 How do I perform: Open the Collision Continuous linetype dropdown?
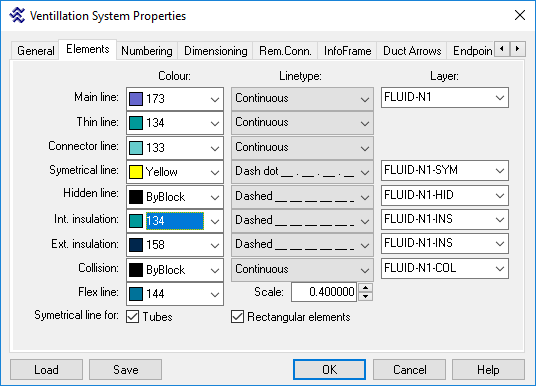click(302, 270)
